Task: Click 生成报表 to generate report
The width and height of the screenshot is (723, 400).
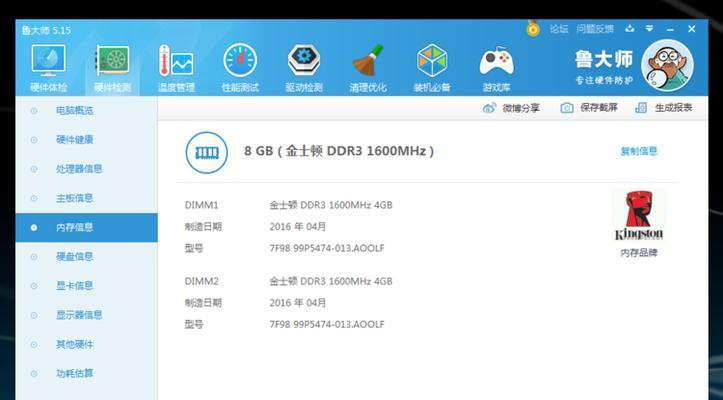Action: pos(664,108)
